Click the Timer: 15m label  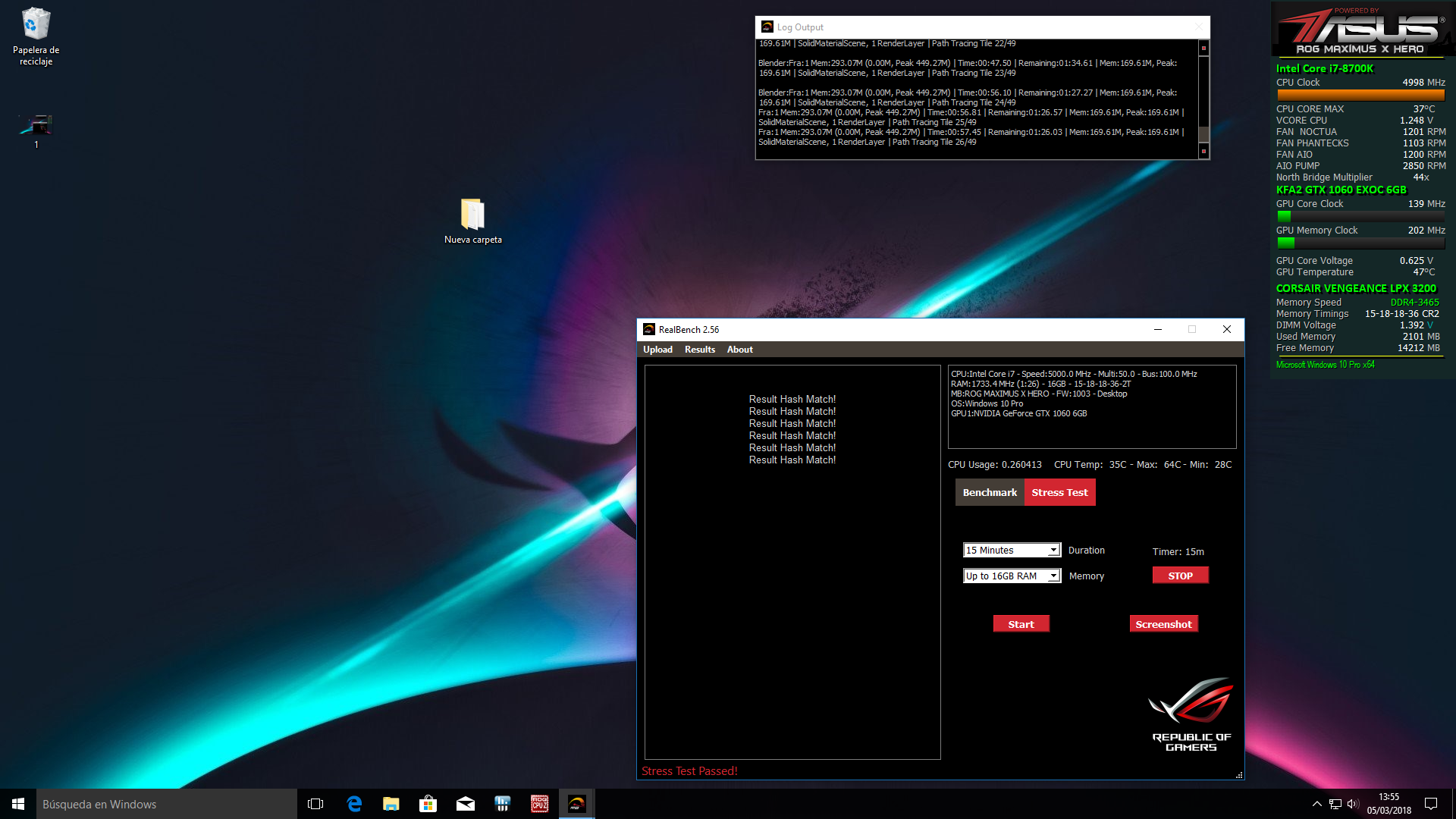click(x=1178, y=551)
